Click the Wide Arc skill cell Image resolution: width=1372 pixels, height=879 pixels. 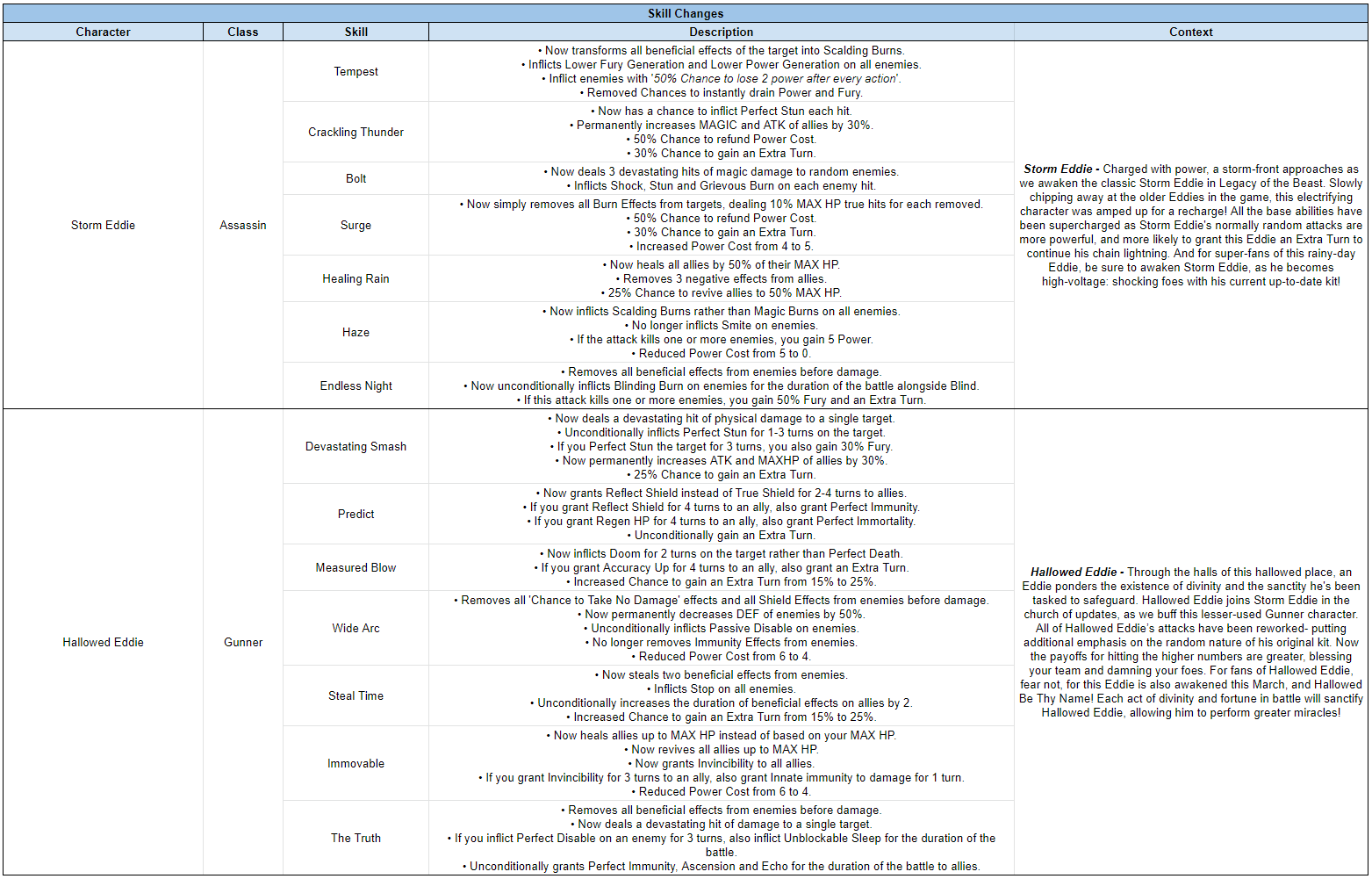[356, 628]
